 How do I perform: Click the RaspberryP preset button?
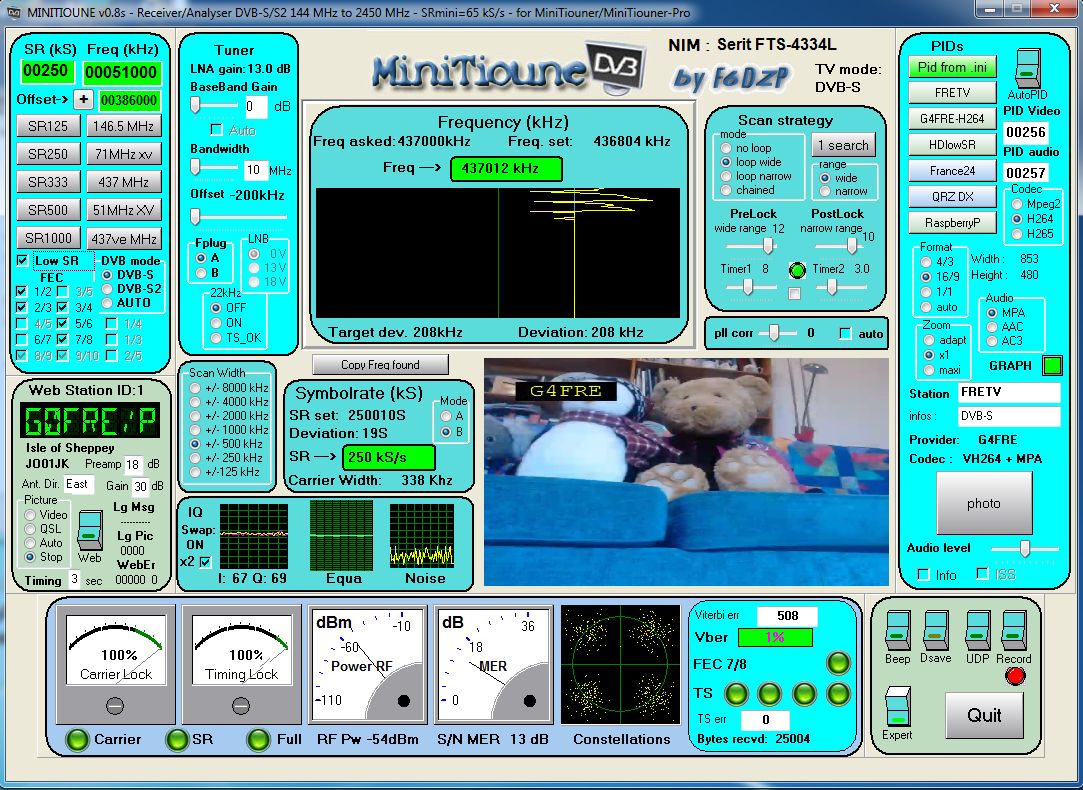[x=952, y=223]
